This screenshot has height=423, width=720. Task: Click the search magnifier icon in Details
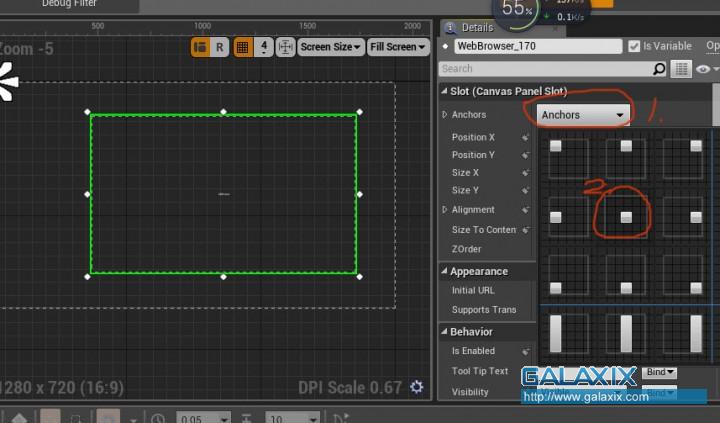[x=659, y=69]
